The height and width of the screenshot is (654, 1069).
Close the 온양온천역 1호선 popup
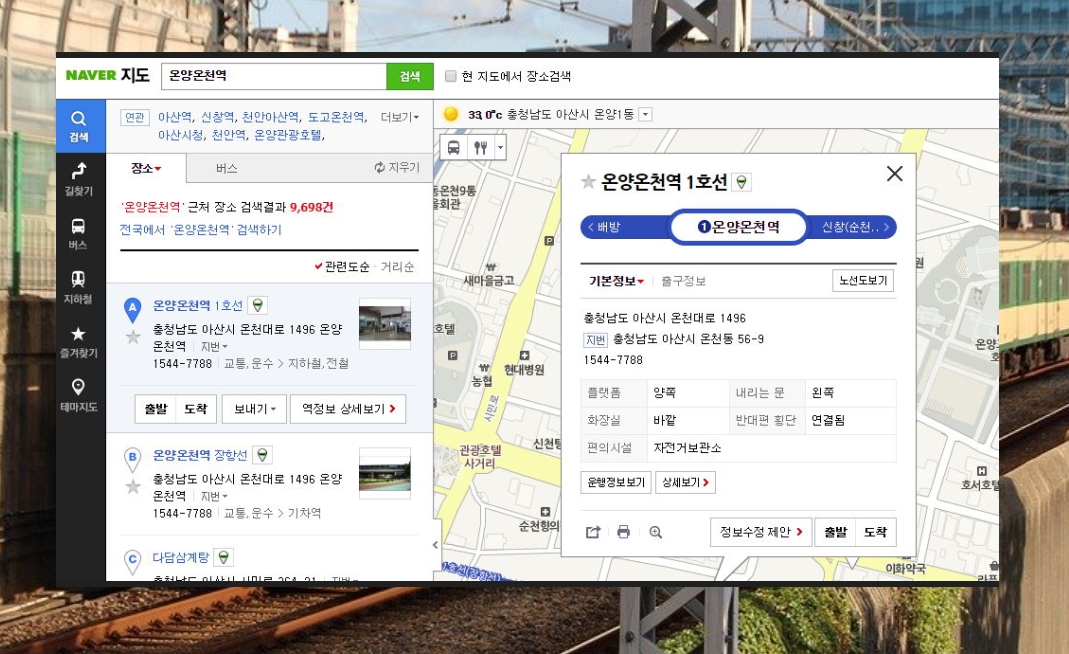[x=894, y=173]
